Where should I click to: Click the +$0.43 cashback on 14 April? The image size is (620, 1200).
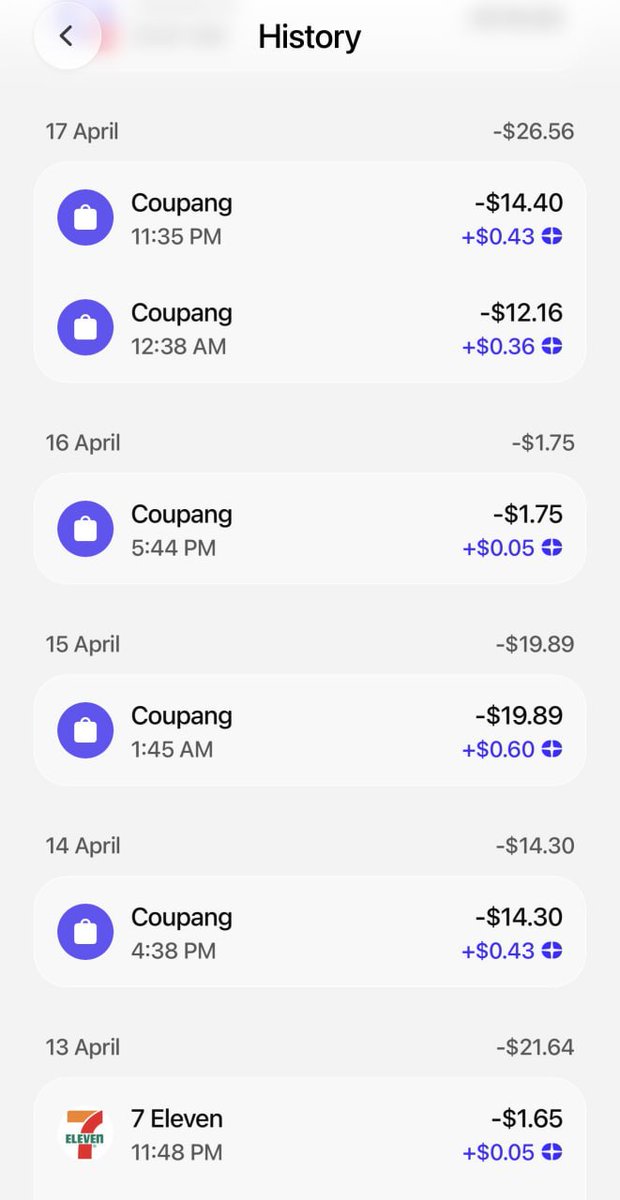499,950
